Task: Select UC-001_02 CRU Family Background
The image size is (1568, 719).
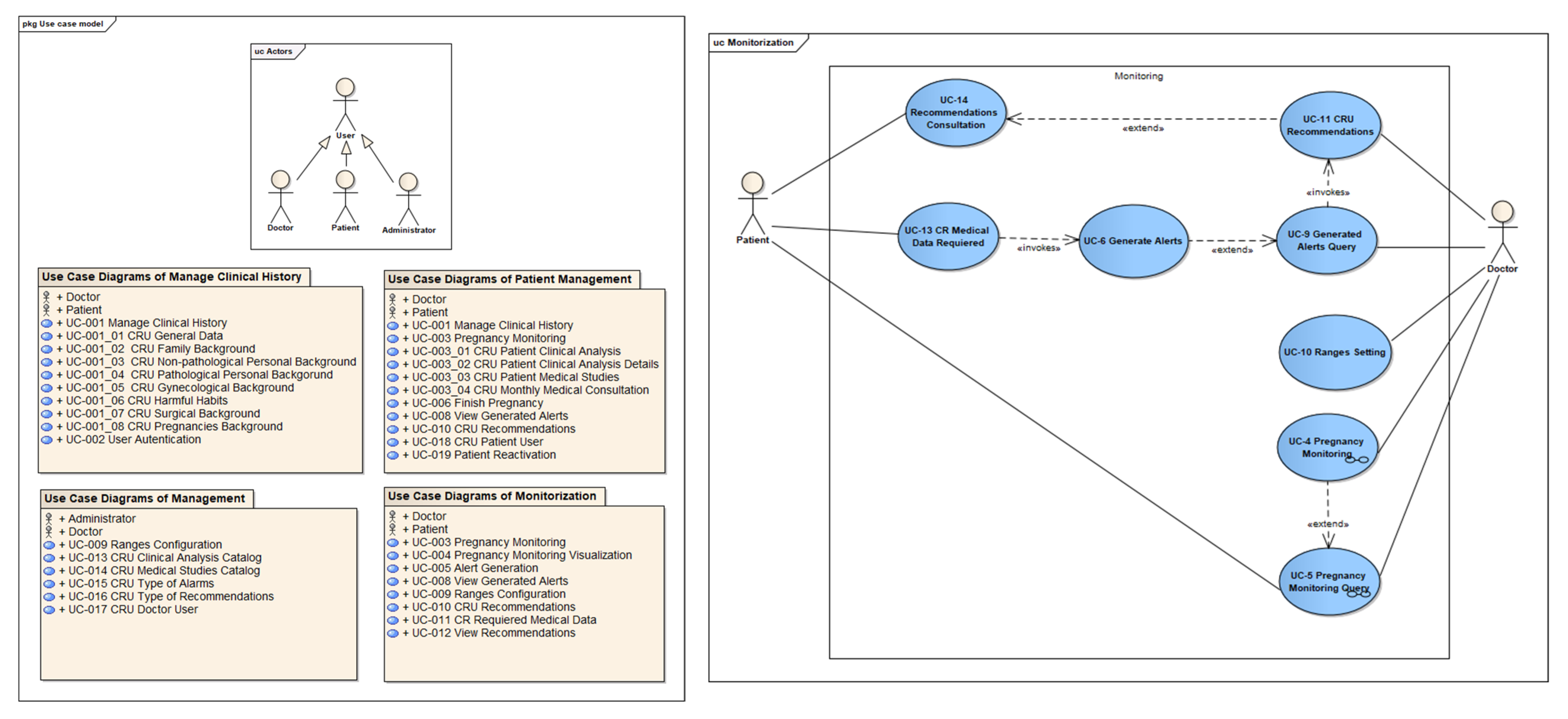Action: [148, 349]
